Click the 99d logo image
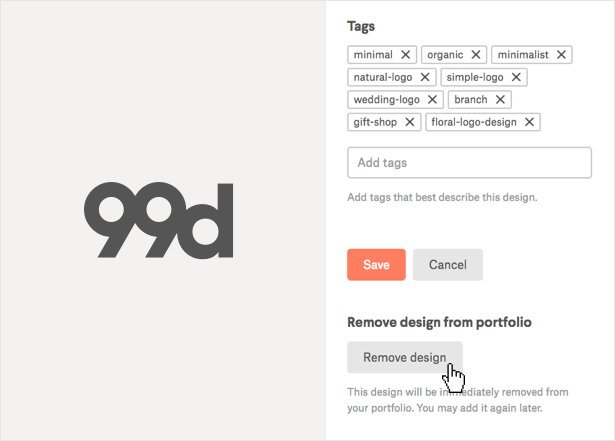Image resolution: width=615 pixels, height=441 pixels. (159, 220)
